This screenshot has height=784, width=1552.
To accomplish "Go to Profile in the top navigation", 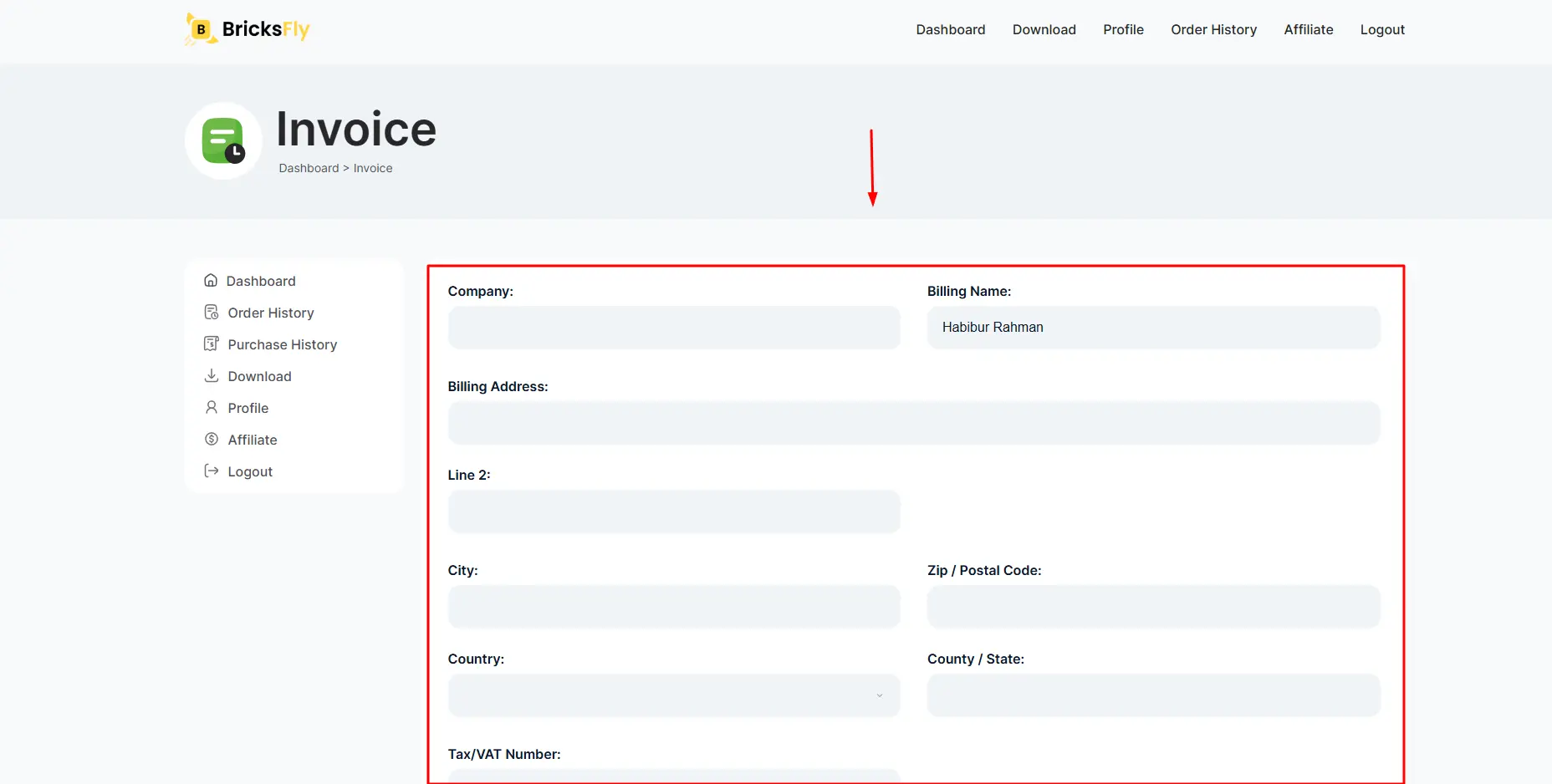I will (1123, 29).
